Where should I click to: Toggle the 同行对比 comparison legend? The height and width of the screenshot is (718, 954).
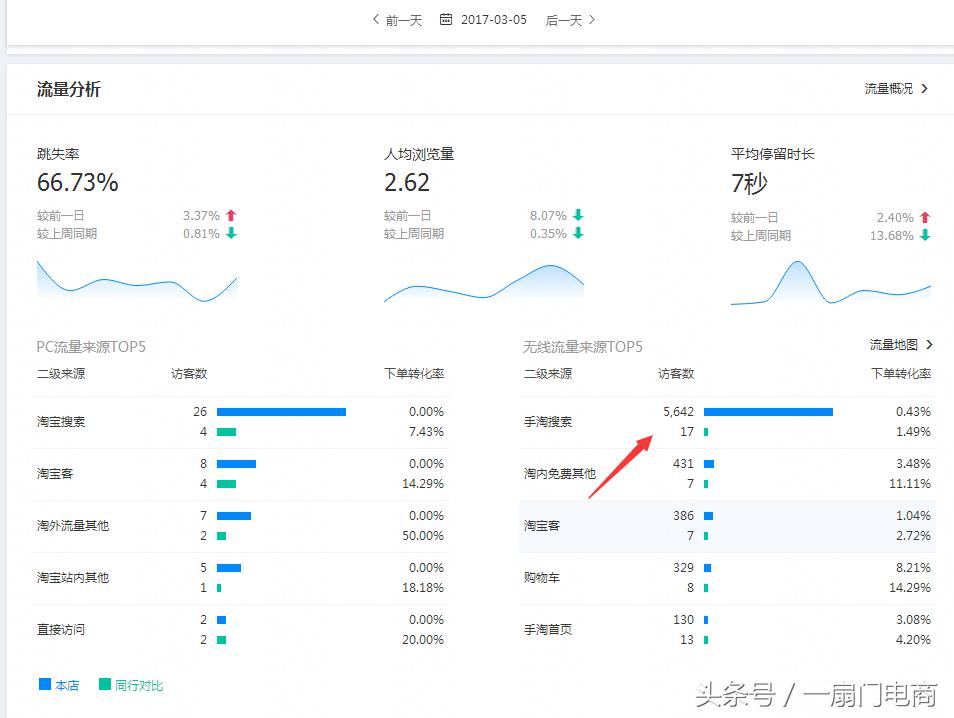click(124, 684)
